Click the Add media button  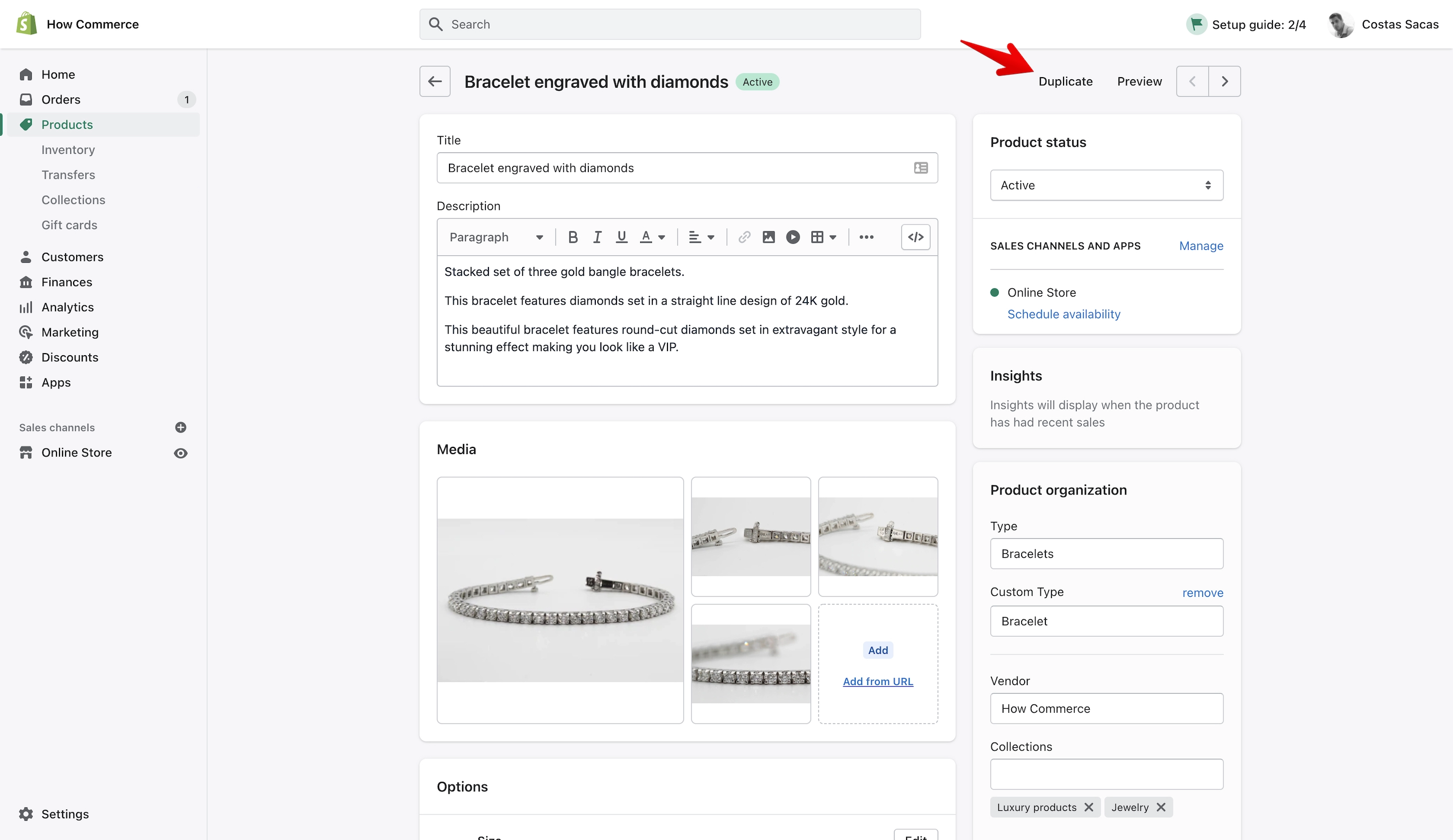point(878,650)
